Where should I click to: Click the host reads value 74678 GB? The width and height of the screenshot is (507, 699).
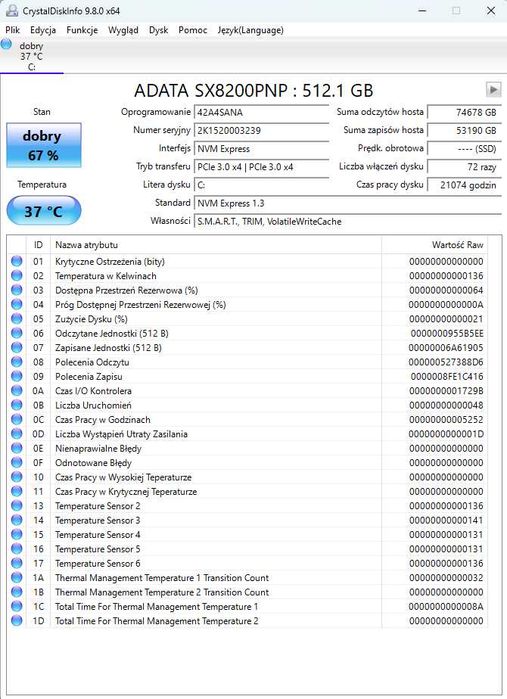(x=464, y=112)
